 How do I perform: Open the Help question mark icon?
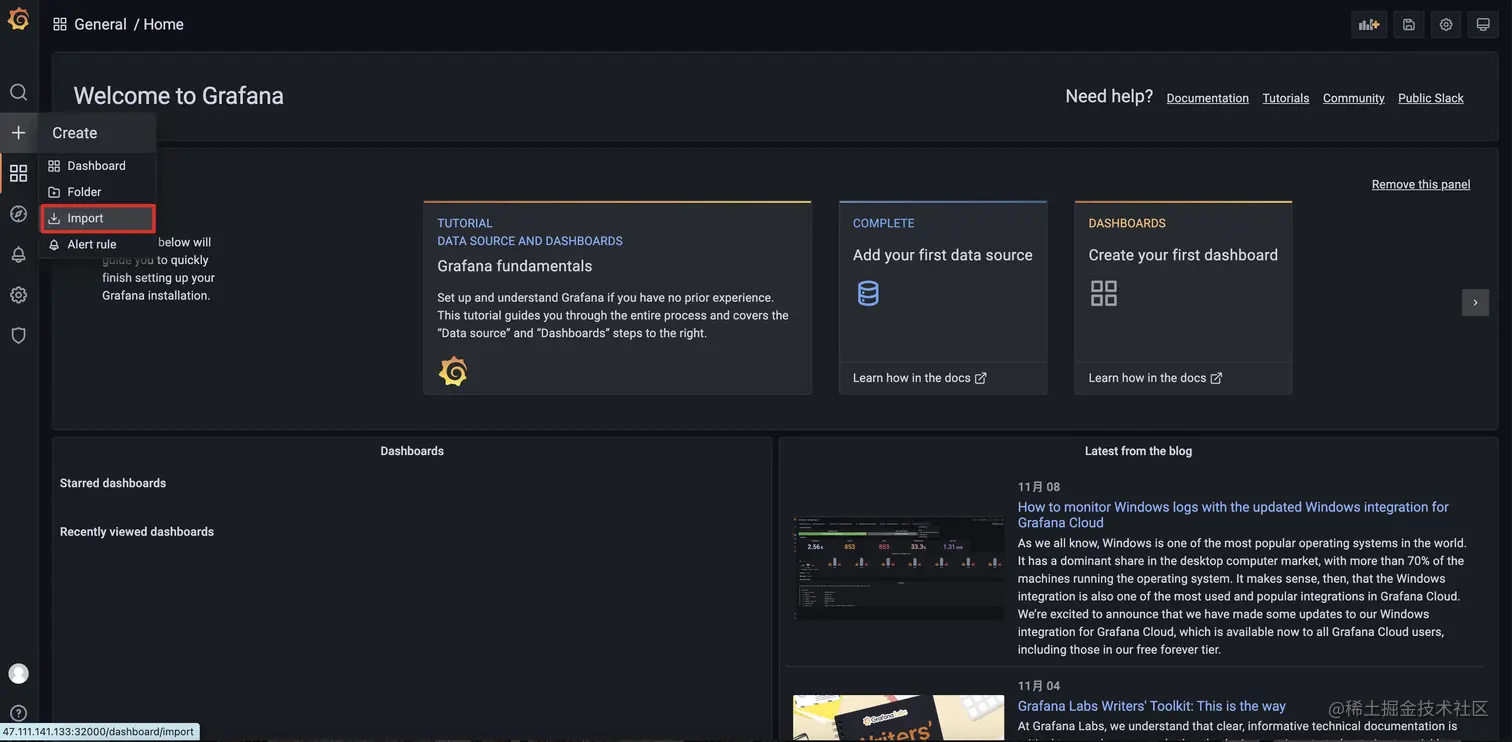18,714
